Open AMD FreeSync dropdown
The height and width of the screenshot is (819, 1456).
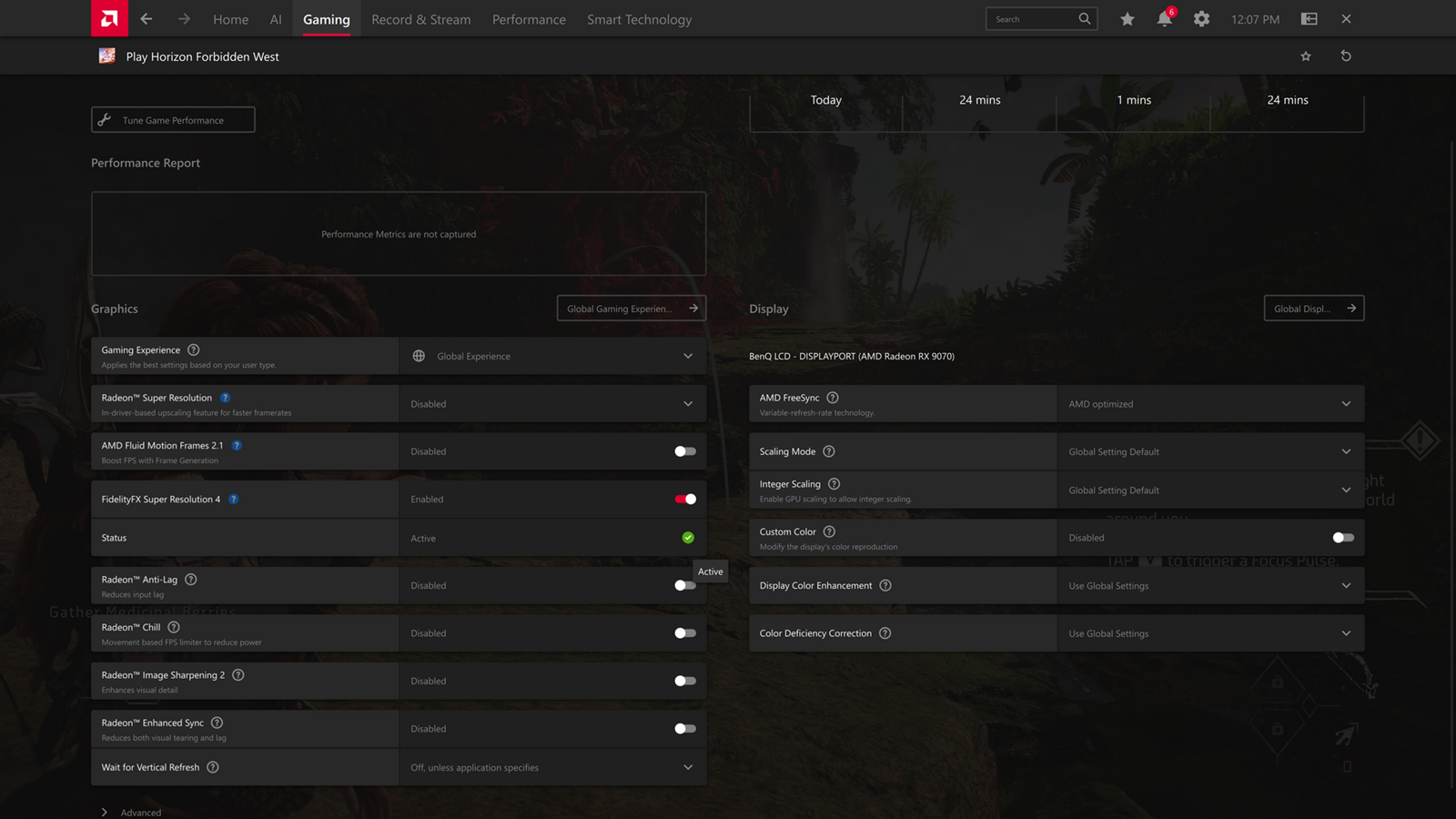pos(1210,403)
